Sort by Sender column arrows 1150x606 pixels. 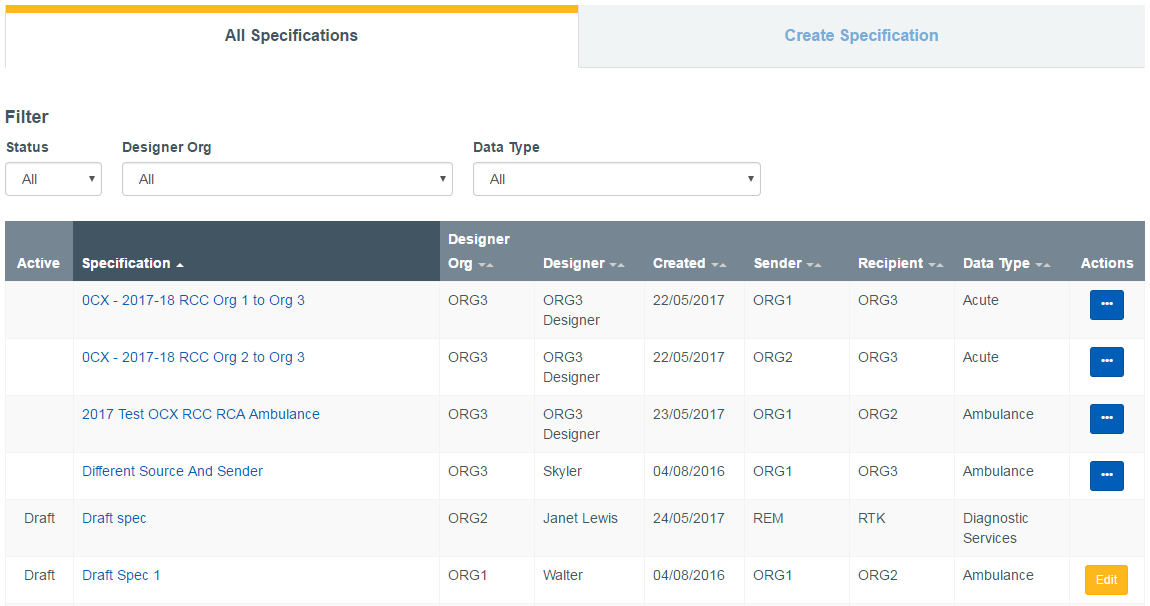[x=813, y=265]
